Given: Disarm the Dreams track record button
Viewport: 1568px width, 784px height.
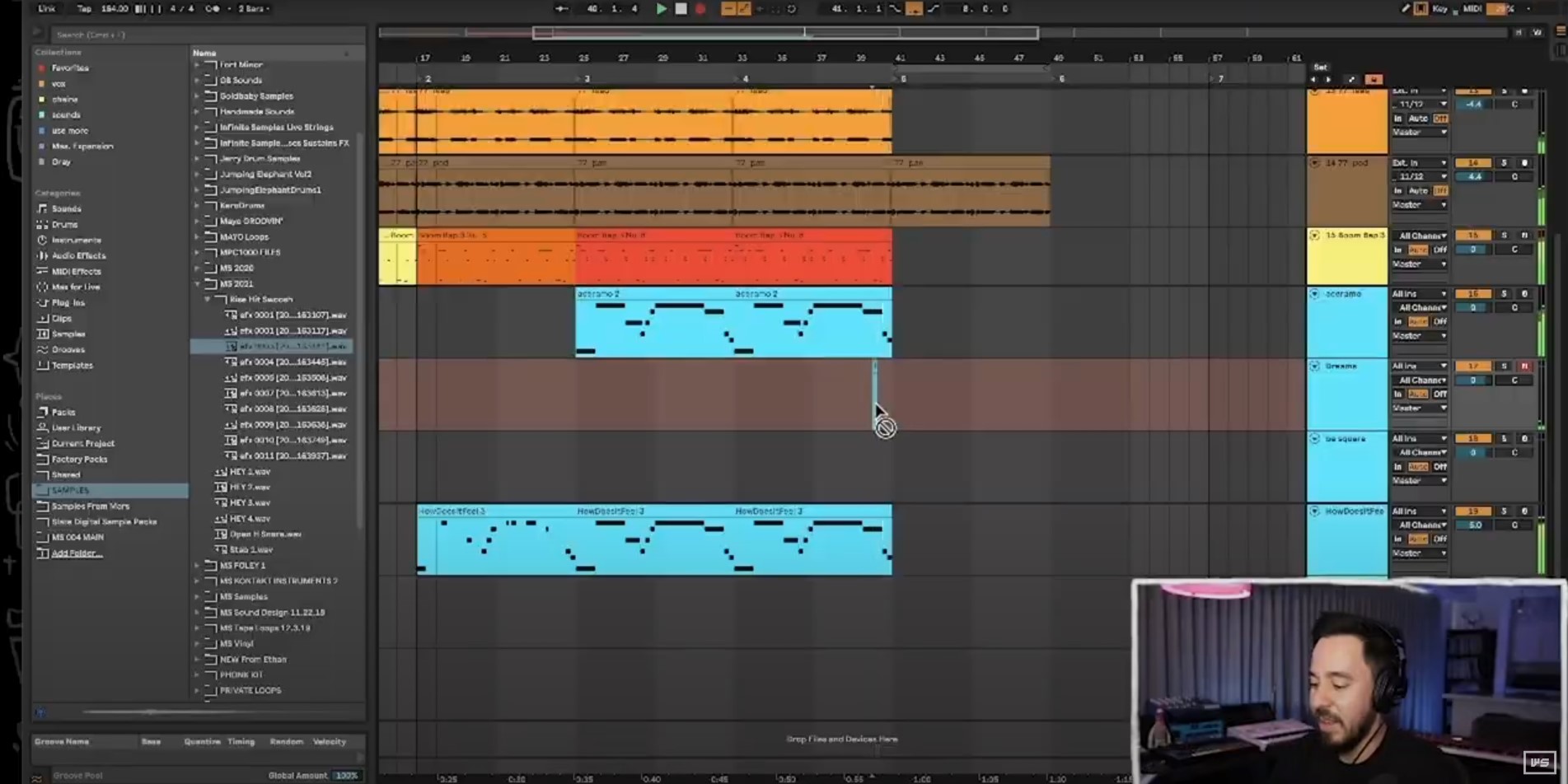Looking at the screenshot, I should tap(1524, 366).
